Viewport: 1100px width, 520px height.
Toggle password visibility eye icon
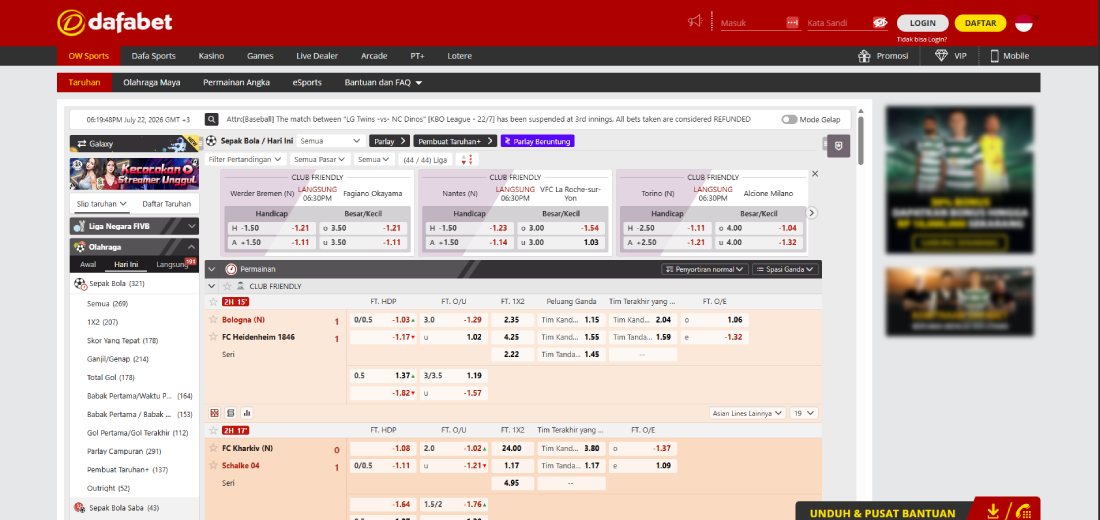pyautogui.click(x=880, y=22)
